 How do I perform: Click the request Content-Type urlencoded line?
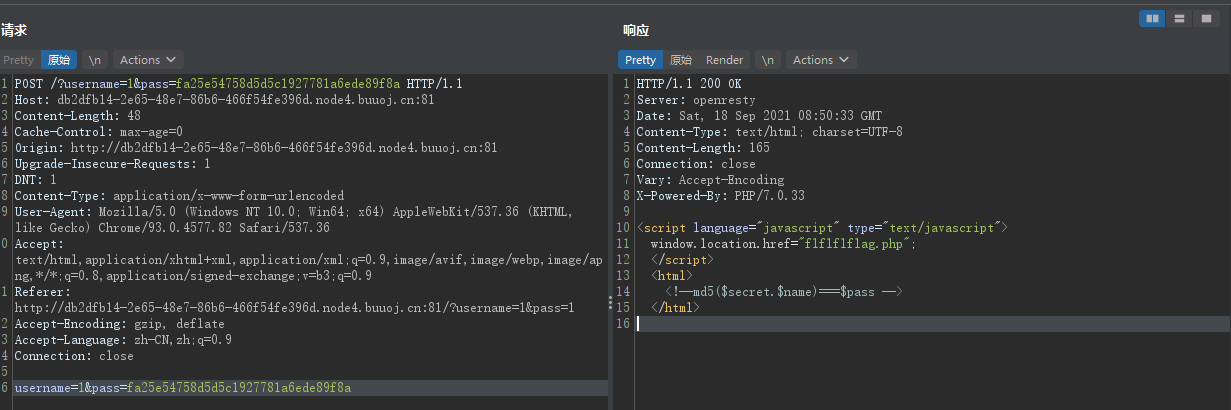(179, 196)
